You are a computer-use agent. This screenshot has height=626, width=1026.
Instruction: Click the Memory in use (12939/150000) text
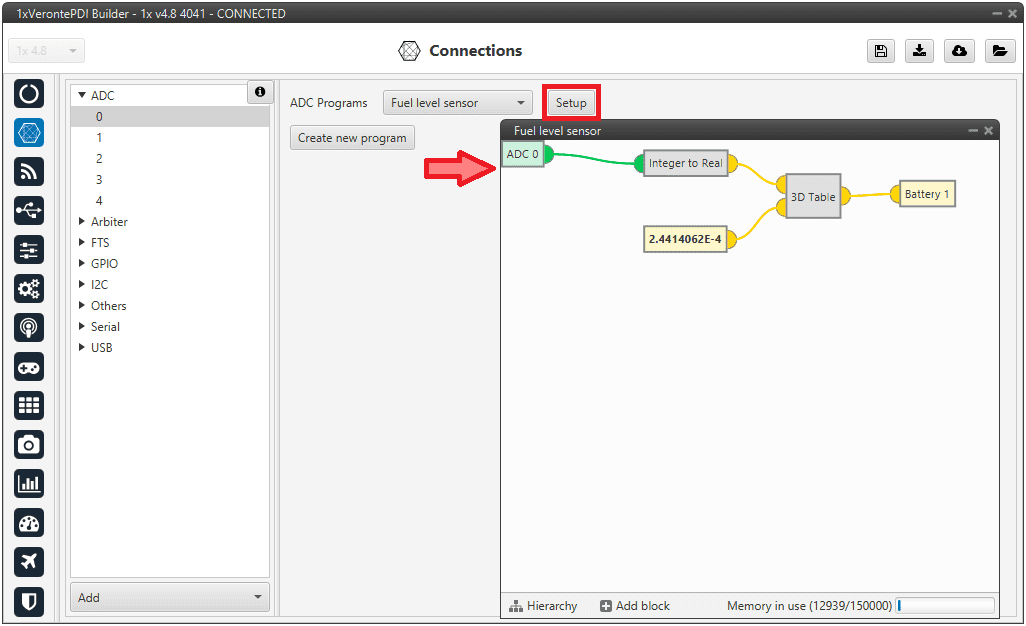pos(809,606)
